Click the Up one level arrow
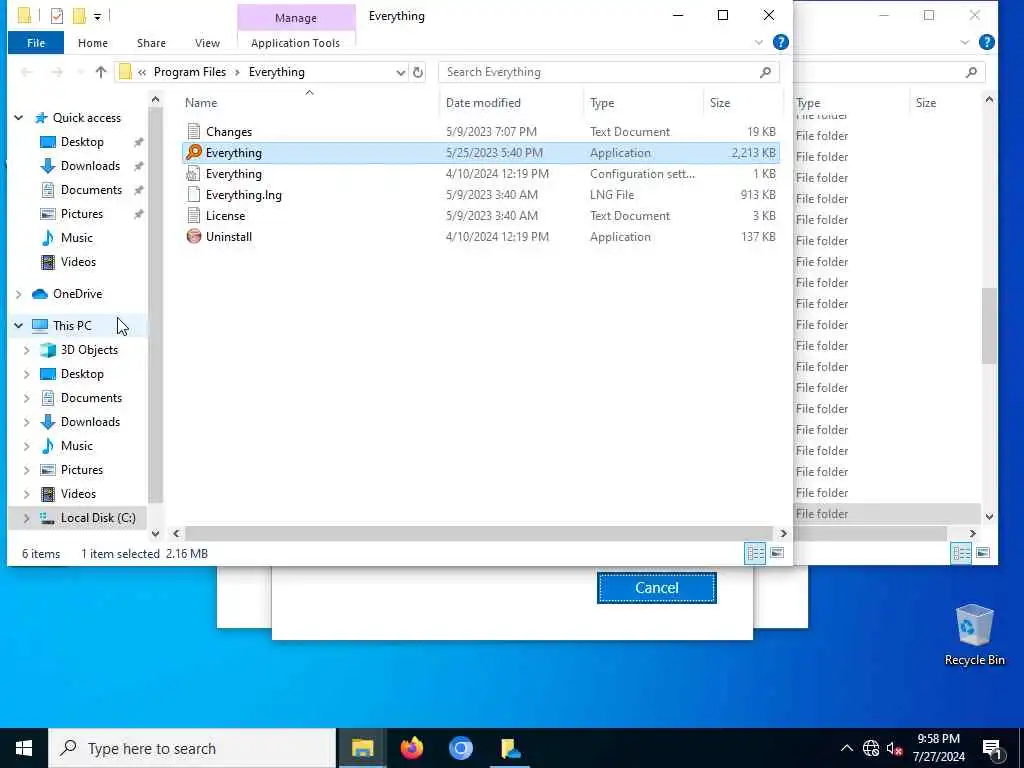1024x768 pixels. (101, 72)
